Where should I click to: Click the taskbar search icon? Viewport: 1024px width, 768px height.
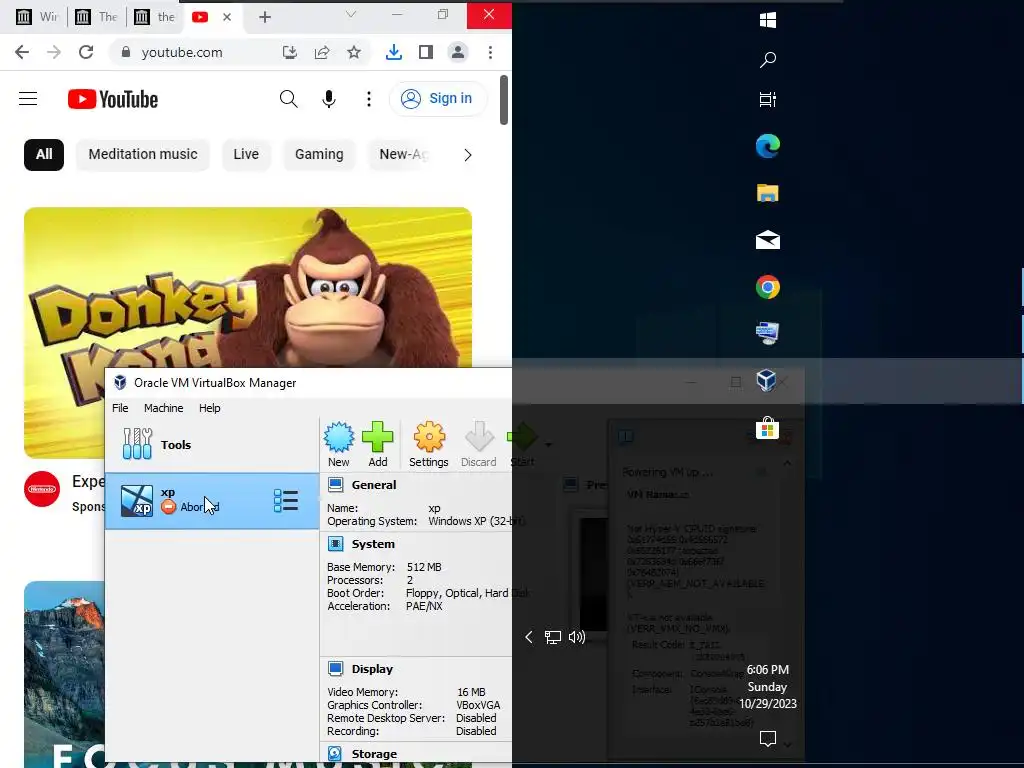[768, 59]
